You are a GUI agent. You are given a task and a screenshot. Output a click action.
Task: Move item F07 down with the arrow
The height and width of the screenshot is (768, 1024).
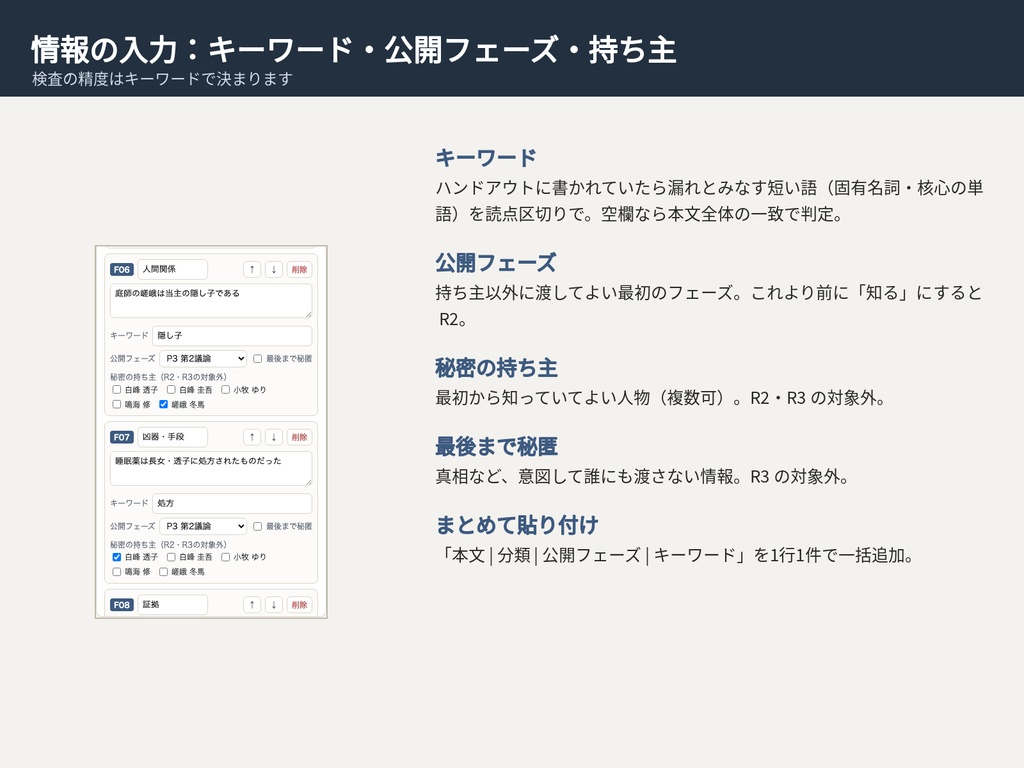(274, 437)
